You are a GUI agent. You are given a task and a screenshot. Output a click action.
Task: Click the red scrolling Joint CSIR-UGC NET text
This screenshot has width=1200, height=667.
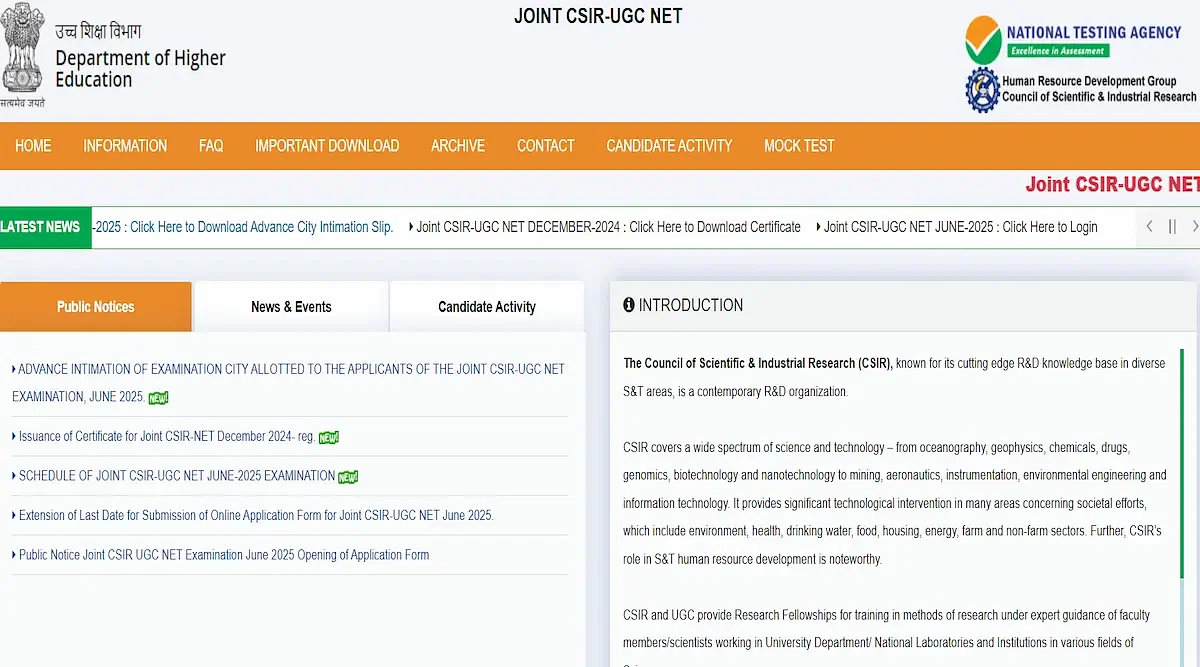[1112, 184]
